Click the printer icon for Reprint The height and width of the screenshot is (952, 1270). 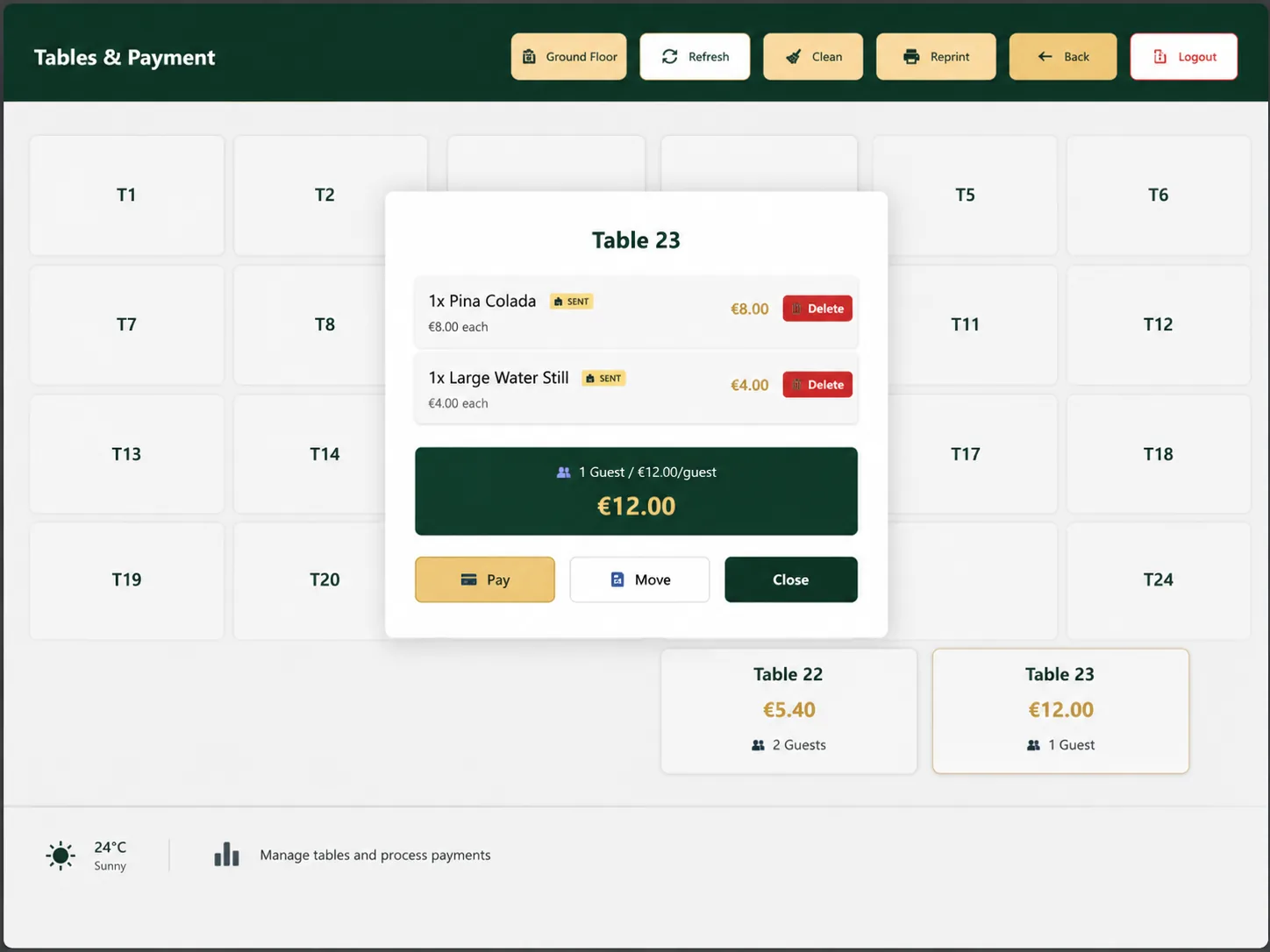(911, 56)
